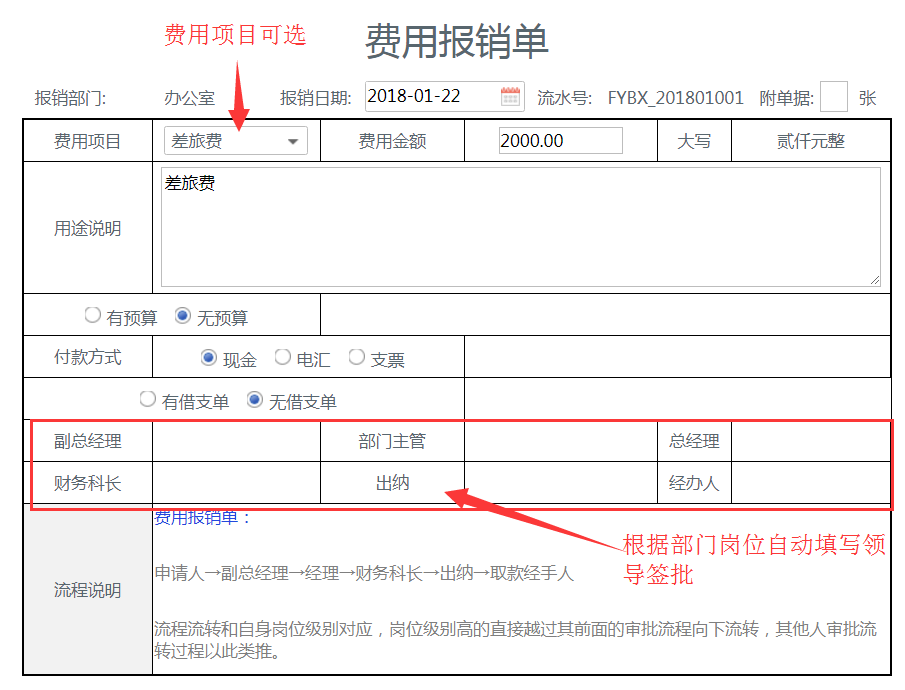Click the 费用金额 input showing 2000.00
The width and height of the screenshot is (905, 690).
click(x=560, y=141)
